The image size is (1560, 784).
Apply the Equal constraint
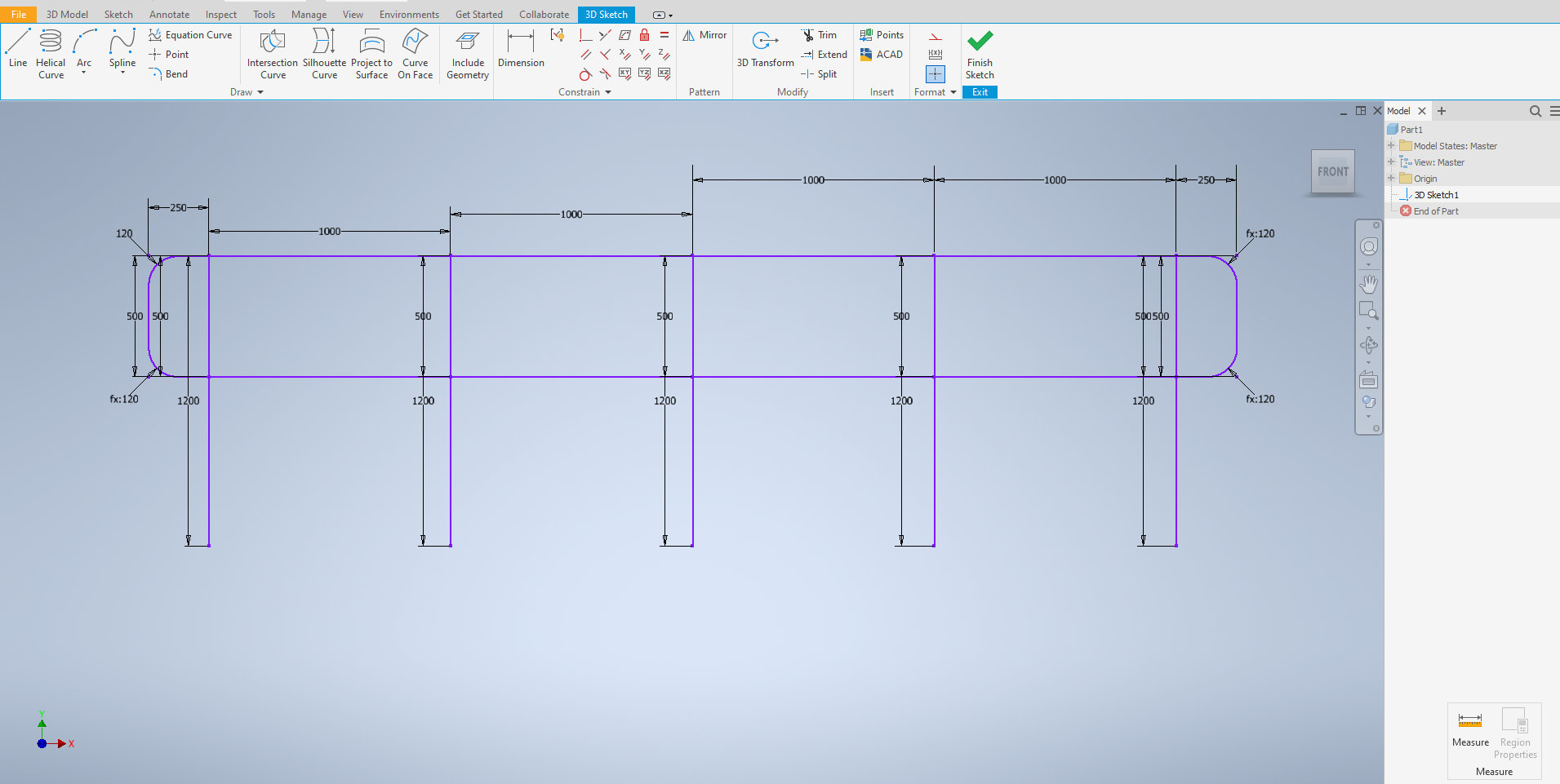click(x=664, y=35)
